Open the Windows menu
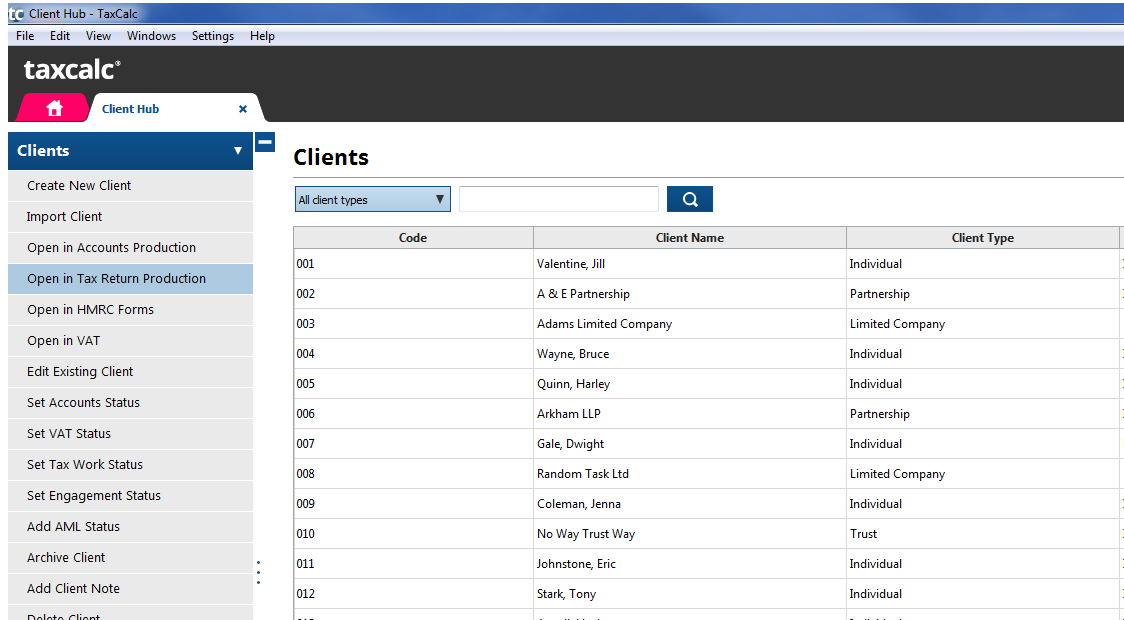 click(x=151, y=36)
